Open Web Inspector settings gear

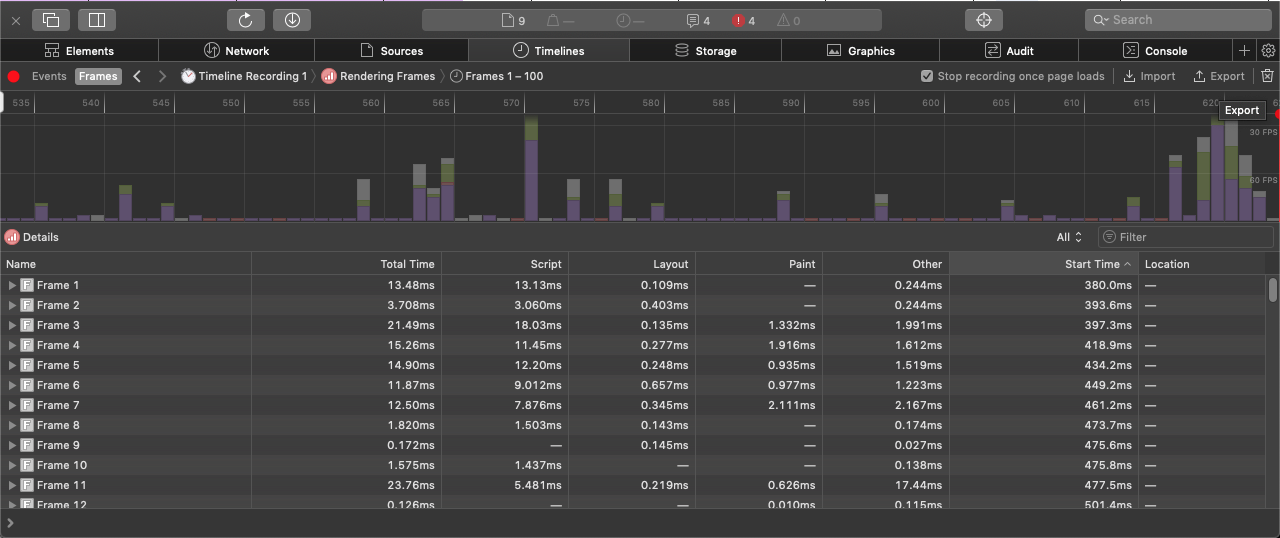[1268, 50]
